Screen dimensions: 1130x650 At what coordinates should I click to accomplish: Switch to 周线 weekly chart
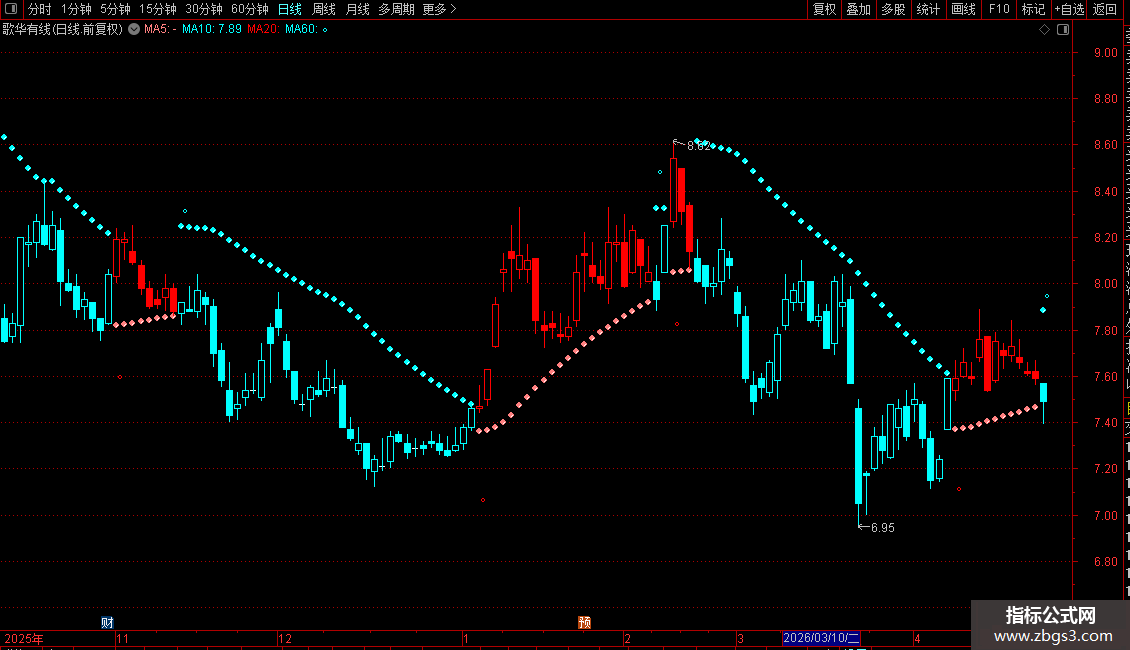point(324,9)
